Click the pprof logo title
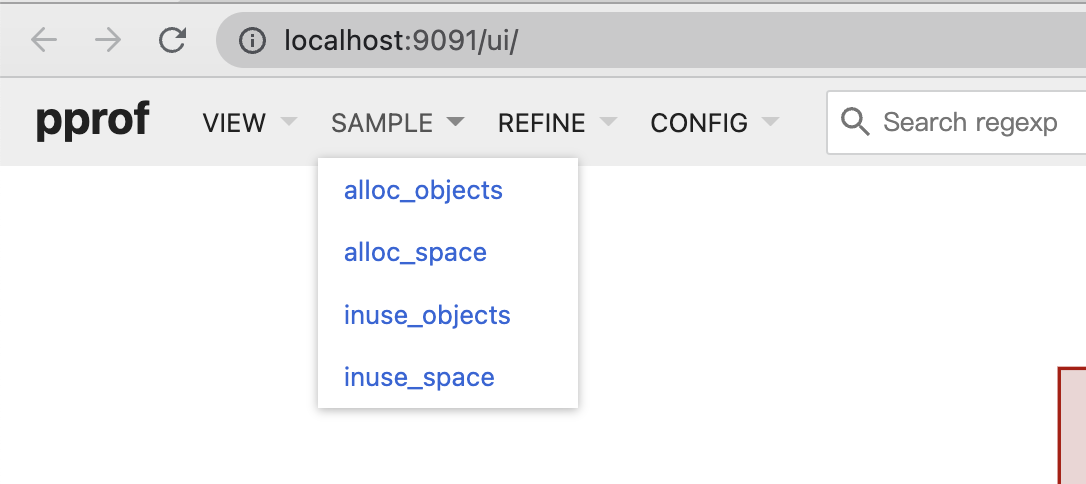The height and width of the screenshot is (484, 1086). [x=92, y=121]
